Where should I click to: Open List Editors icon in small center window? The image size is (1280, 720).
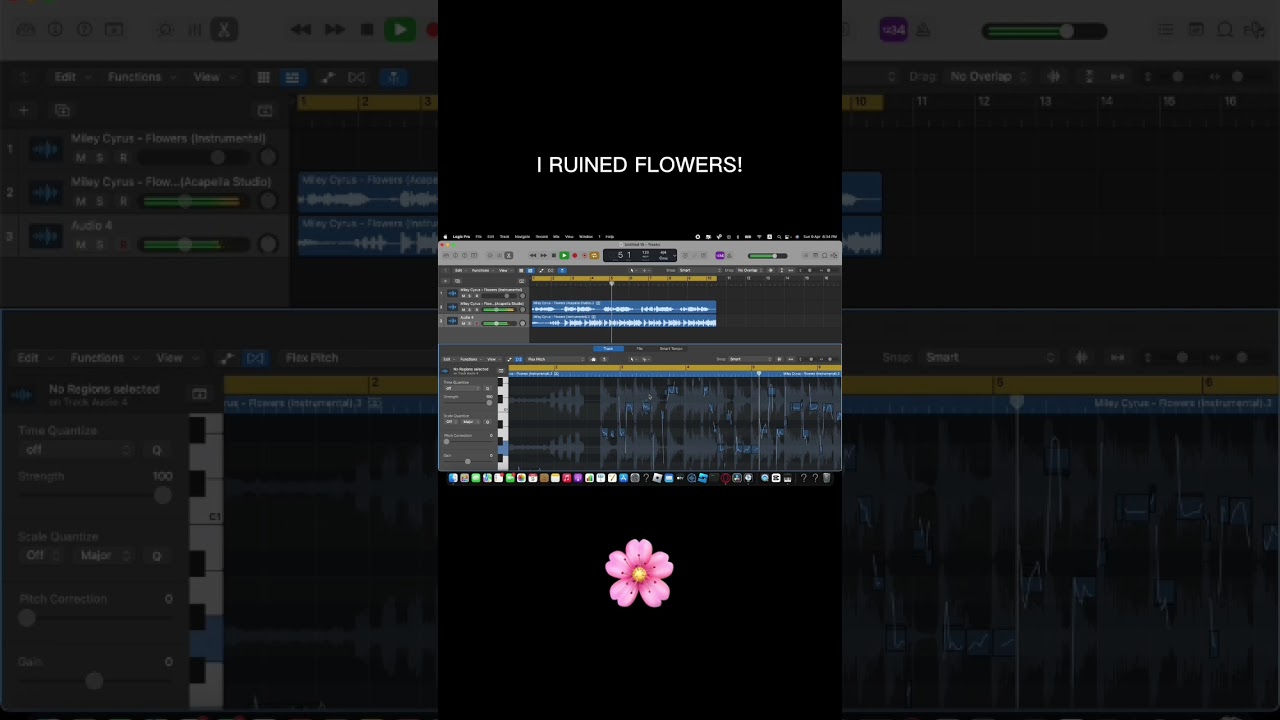coord(805,255)
